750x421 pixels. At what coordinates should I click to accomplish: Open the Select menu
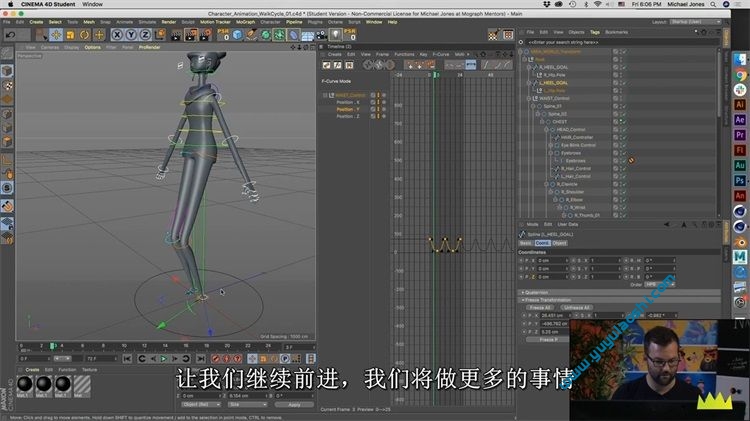pyautogui.click(x=55, y=22)
